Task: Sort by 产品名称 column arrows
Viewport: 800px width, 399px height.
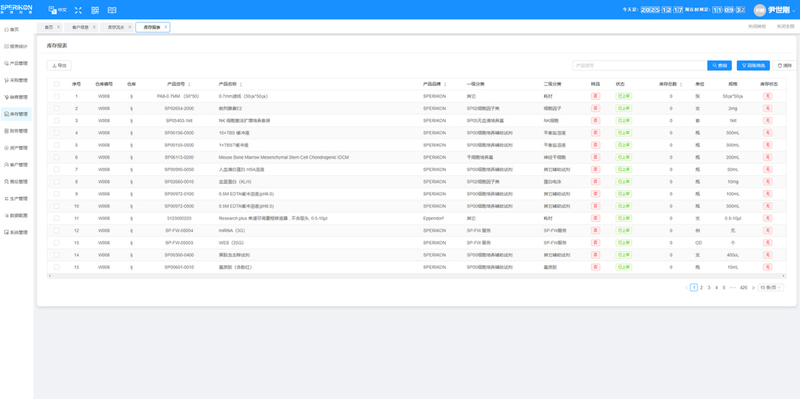Action: click(x=241, y=84)
